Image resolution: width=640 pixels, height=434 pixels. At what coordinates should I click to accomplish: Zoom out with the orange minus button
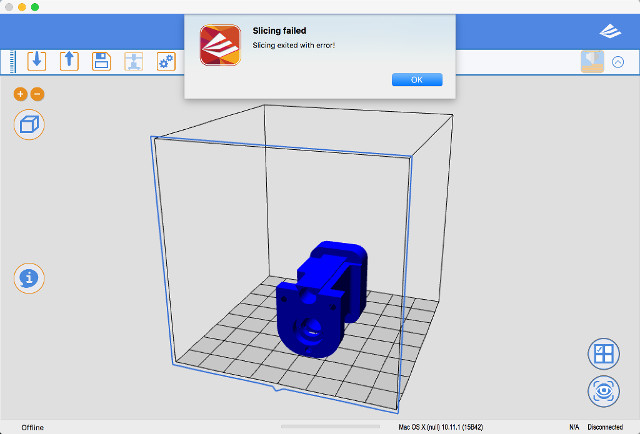(x=37, y=94)
